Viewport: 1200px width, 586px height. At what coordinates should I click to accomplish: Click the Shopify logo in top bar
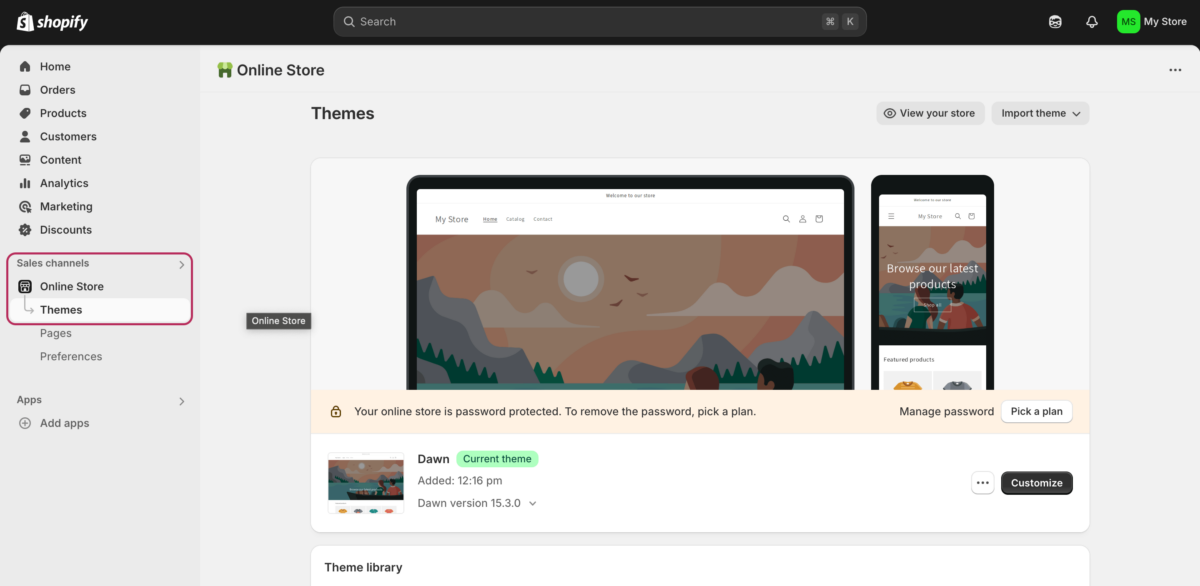pyautogui.click(x=52, y=21)
